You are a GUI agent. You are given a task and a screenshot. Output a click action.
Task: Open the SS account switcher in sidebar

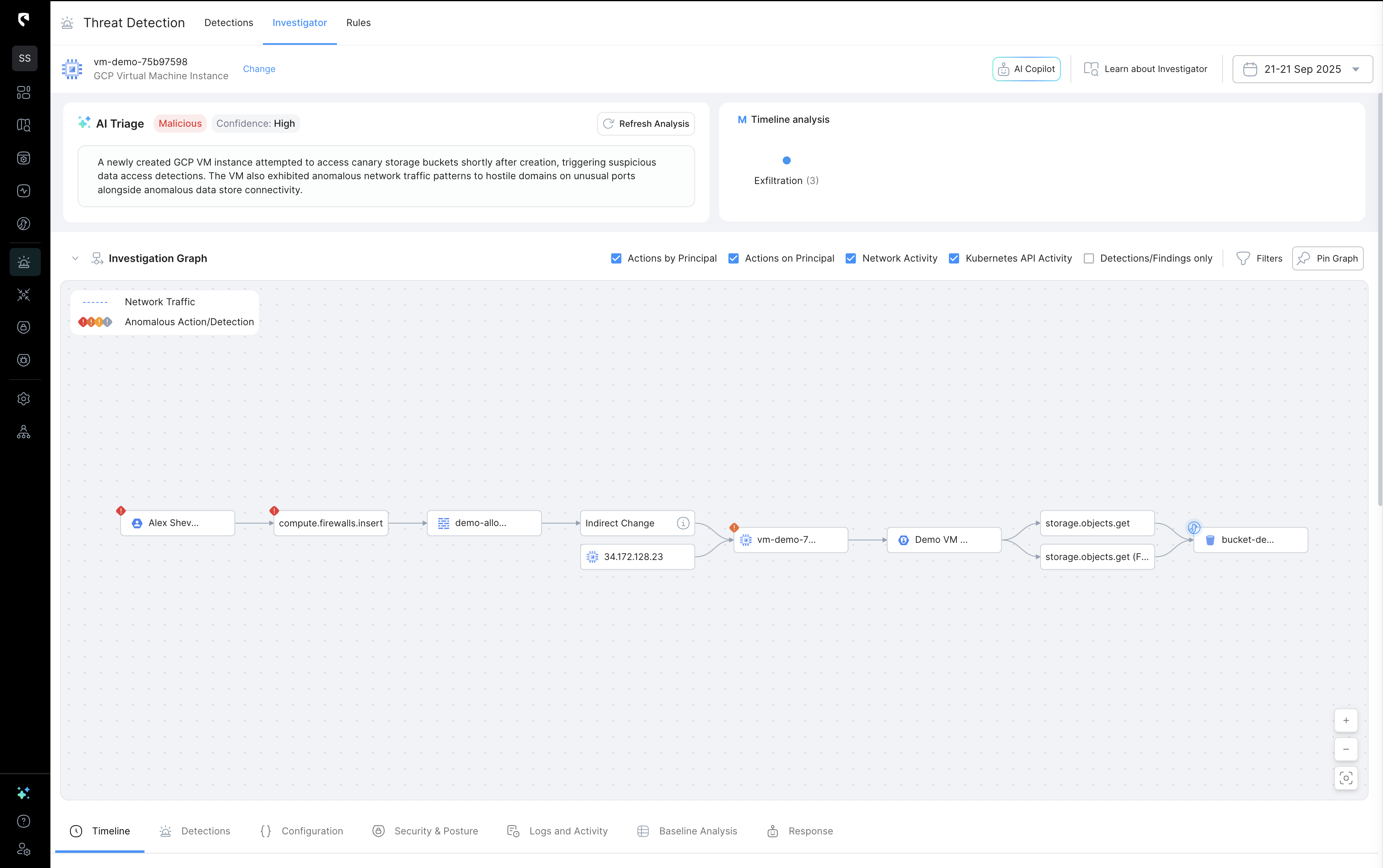point(25,58)
